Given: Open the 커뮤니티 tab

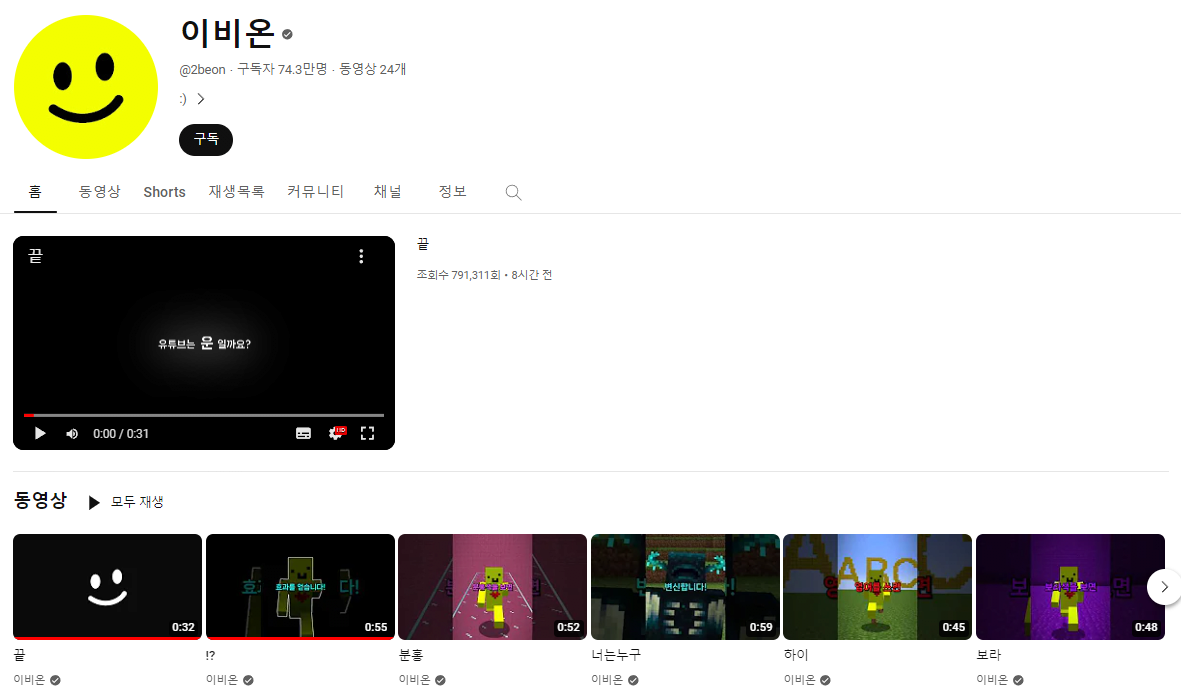Looking at the screenshot, I should pos(316,192).
